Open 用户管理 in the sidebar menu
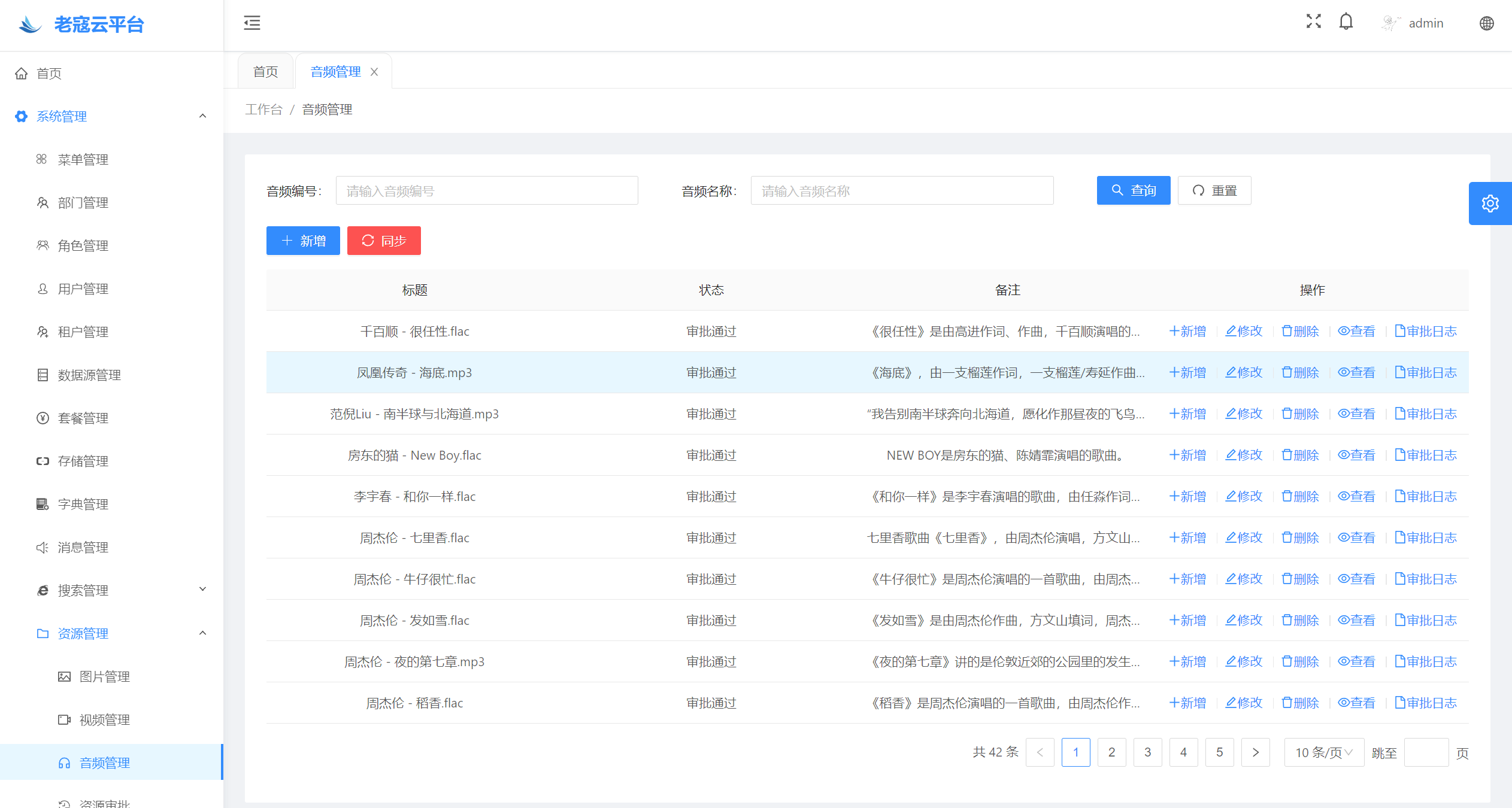 coord(83,288)
